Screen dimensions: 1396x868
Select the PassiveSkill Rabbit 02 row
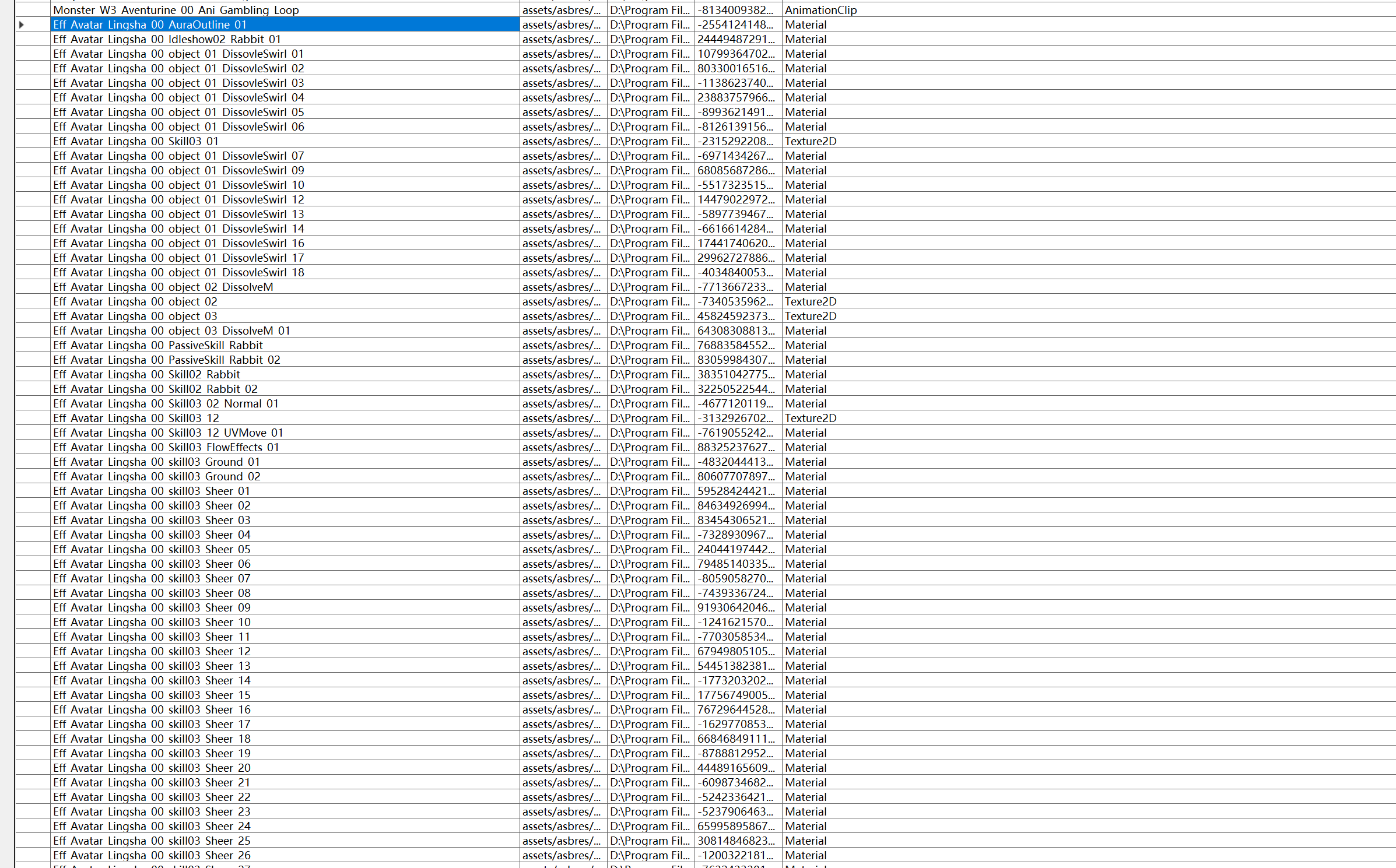click(x=167, y=360)
